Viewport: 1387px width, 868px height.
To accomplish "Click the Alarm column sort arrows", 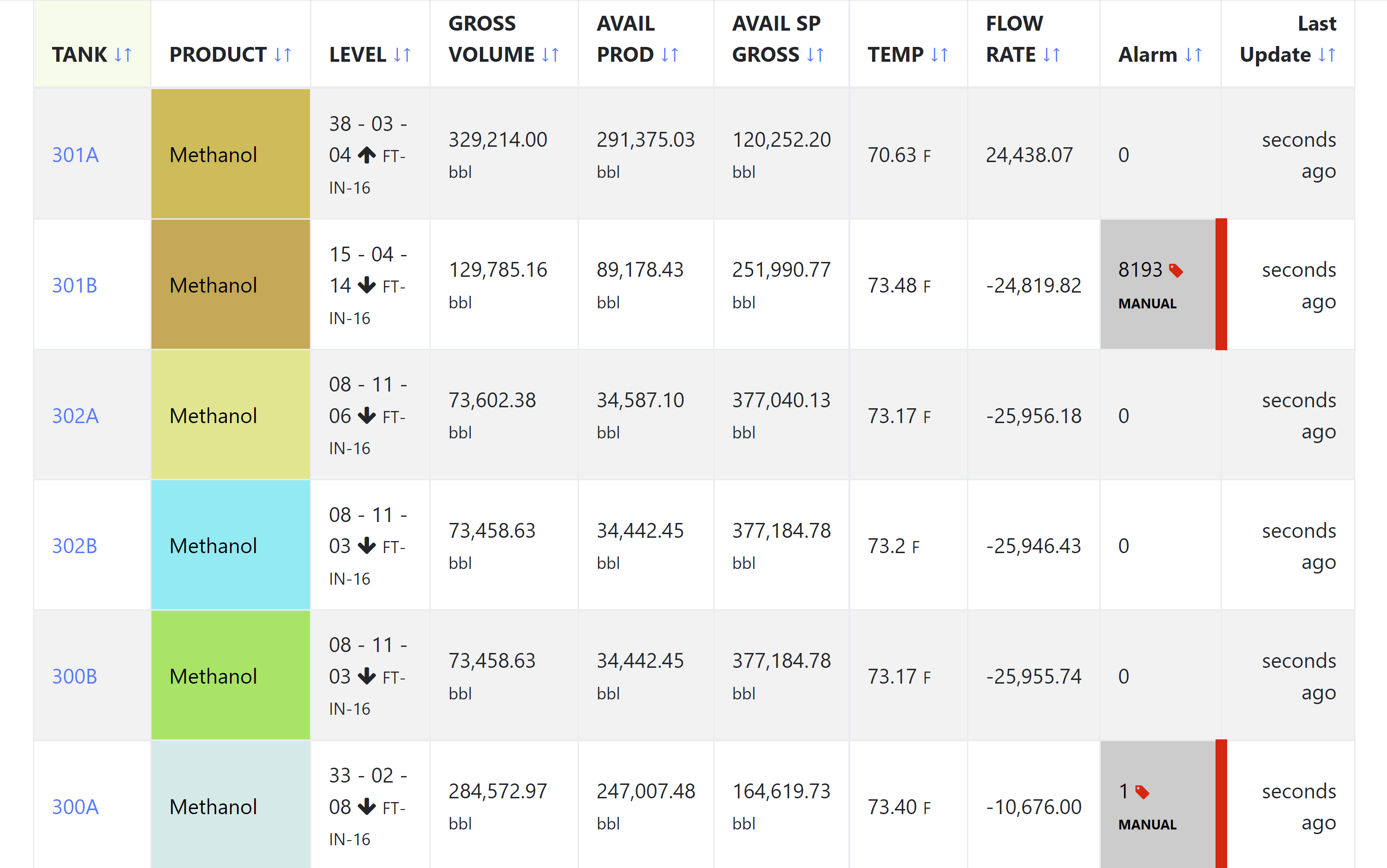I will tap(1193, 55).
